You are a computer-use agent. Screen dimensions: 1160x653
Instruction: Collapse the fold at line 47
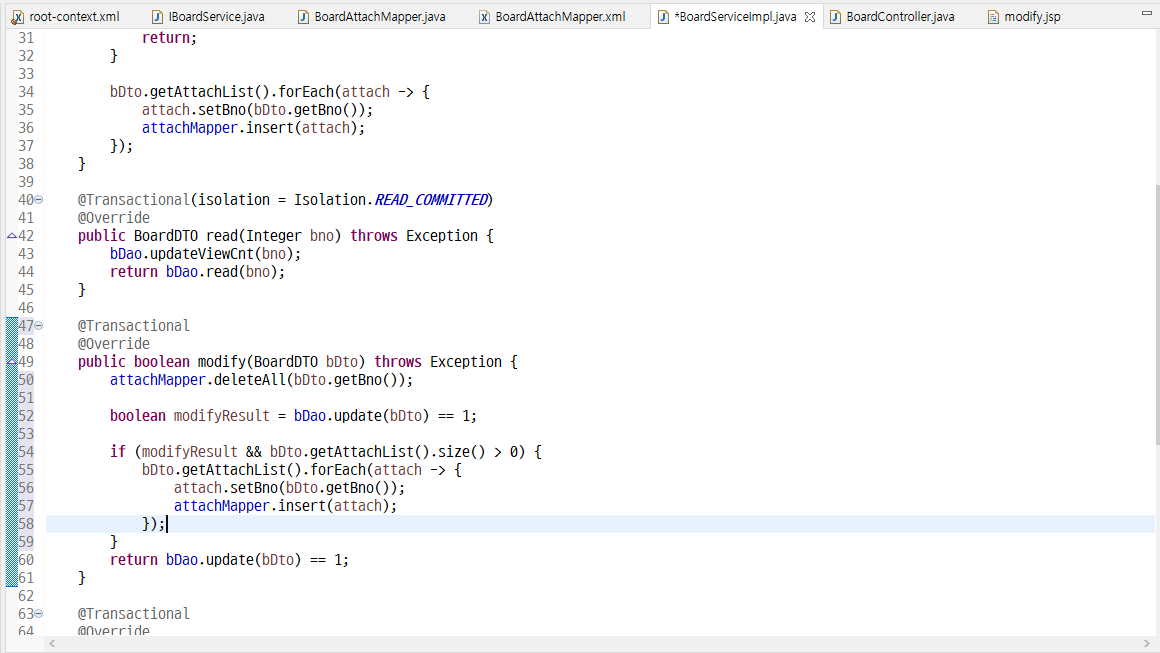point(38,325)
